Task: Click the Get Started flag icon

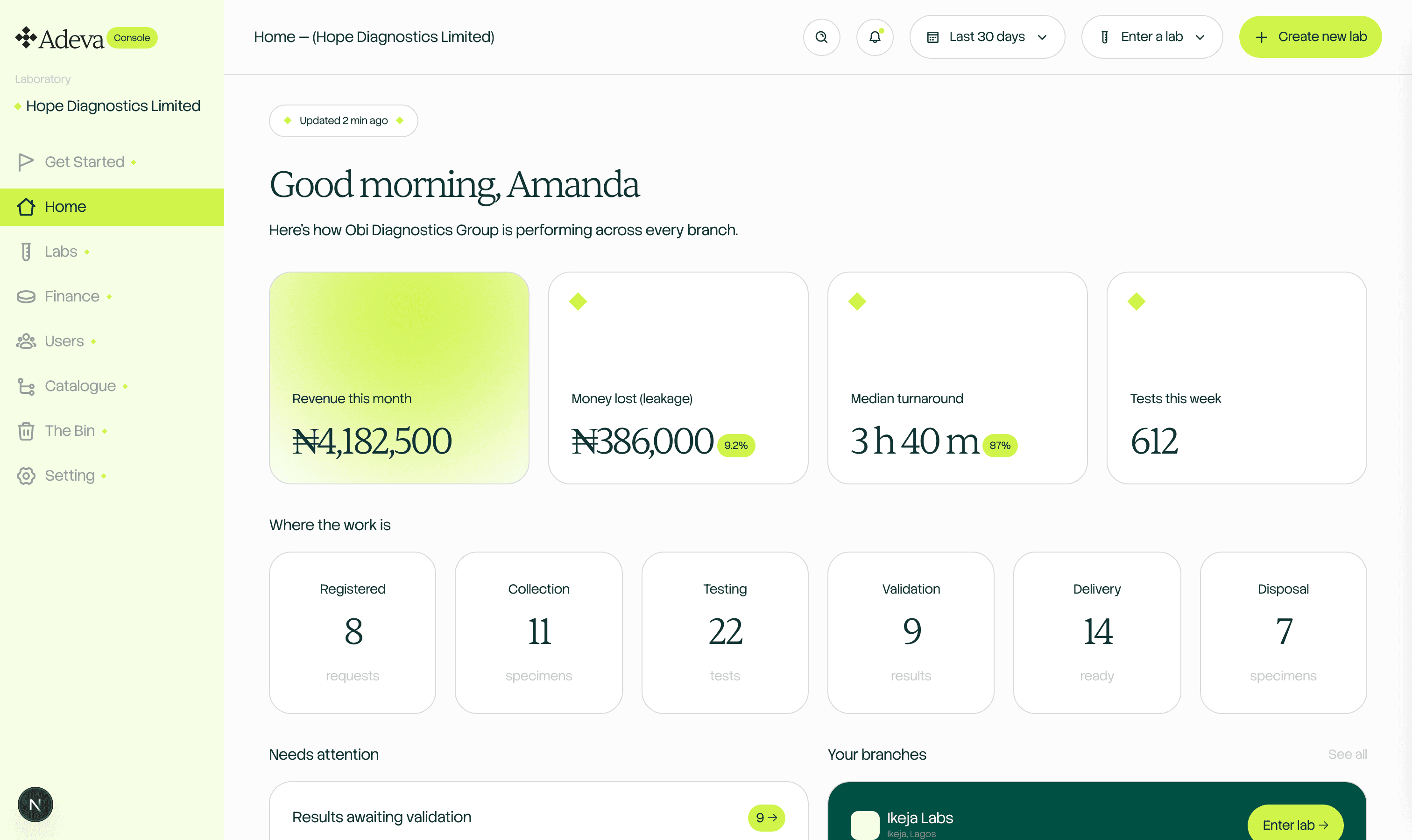Action: [26, 162]
